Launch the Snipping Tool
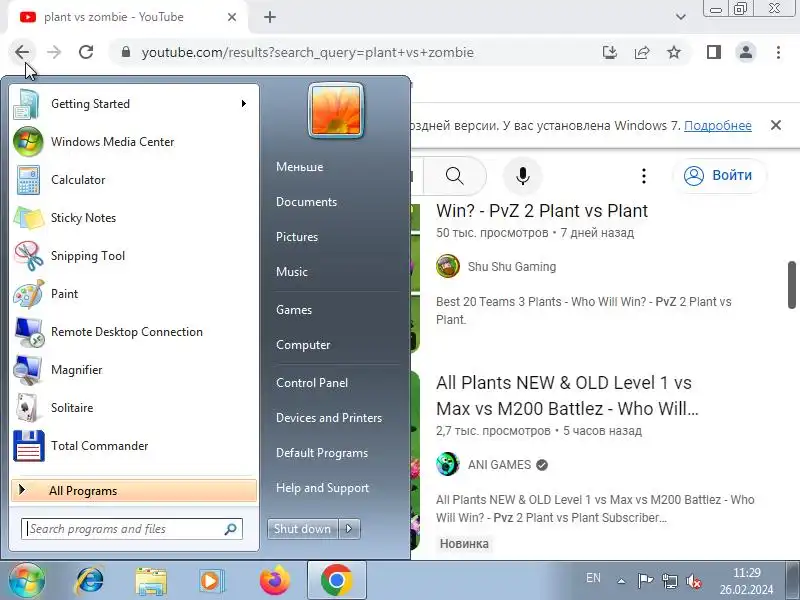800x600 pixels. point(134,256)
